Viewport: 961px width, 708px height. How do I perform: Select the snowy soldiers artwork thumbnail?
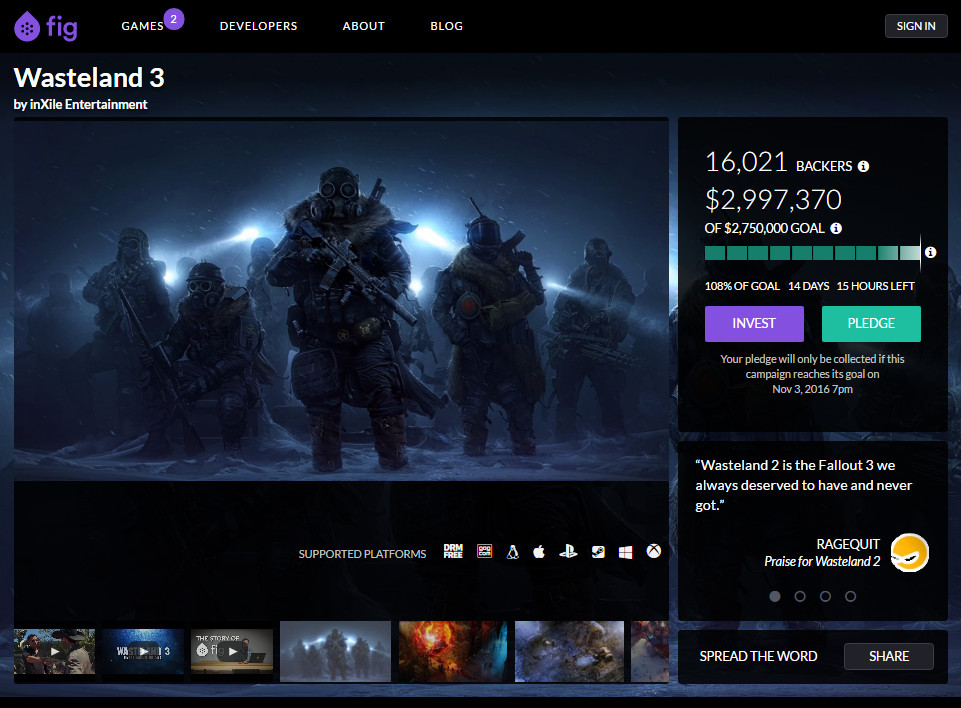335,652
